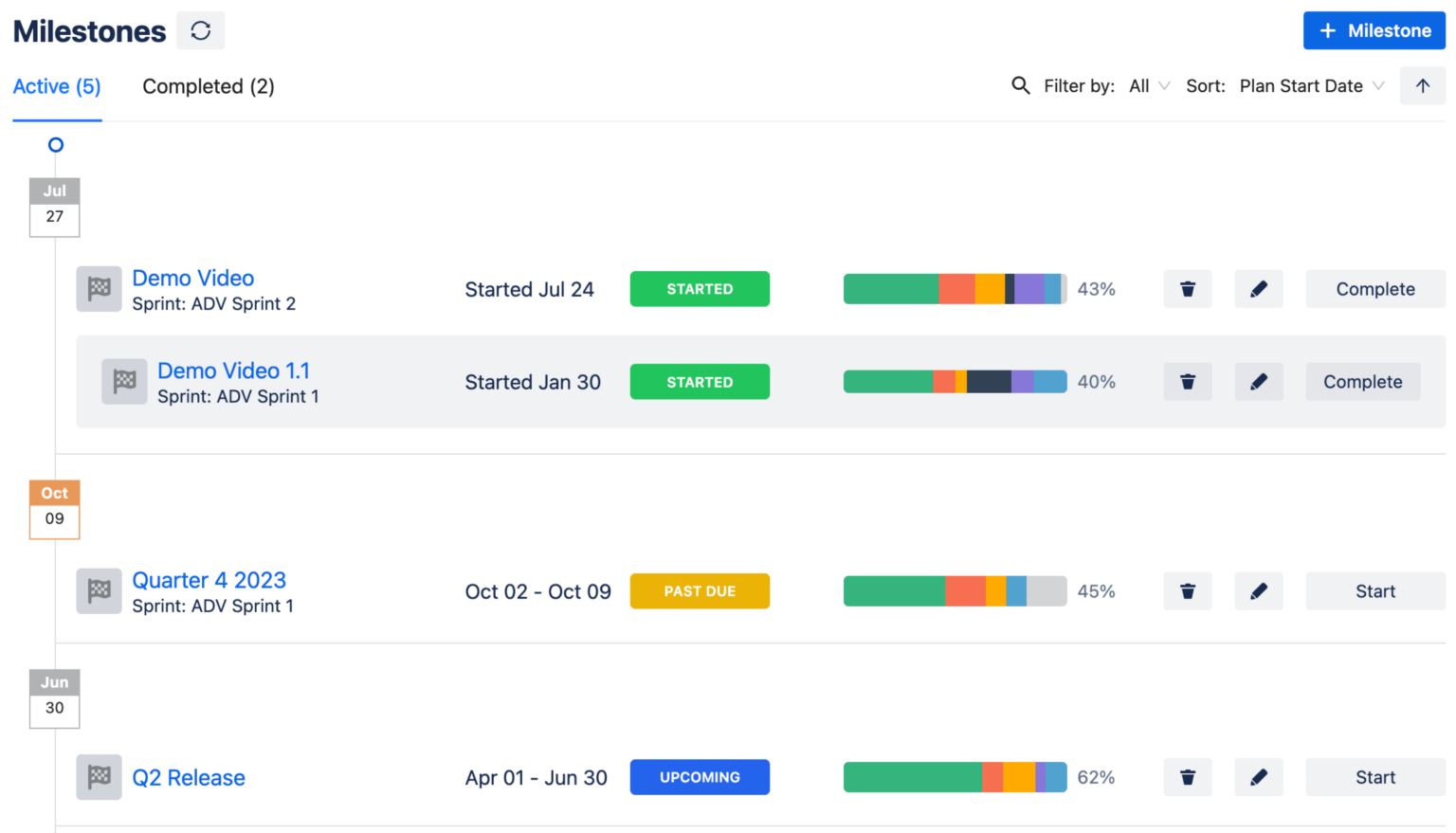Screen dimensions: 1456x833
Task: Delete the Quarter 4 2023 milestone
Action: tap(1188, 590)
